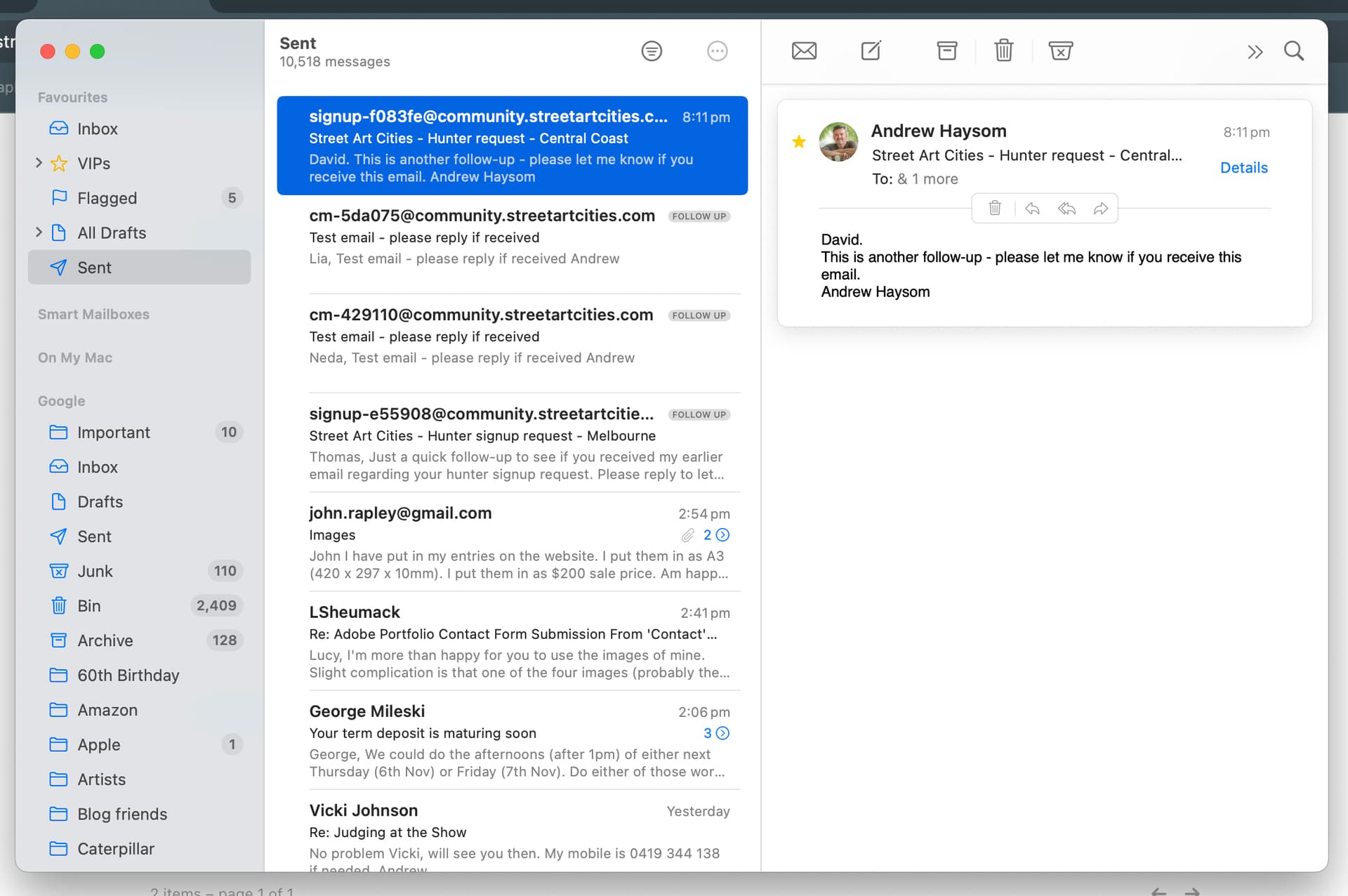Screen dimensions: 1348x896
Task: Expand the All Drafts mailbox
Action: [39, 232]
